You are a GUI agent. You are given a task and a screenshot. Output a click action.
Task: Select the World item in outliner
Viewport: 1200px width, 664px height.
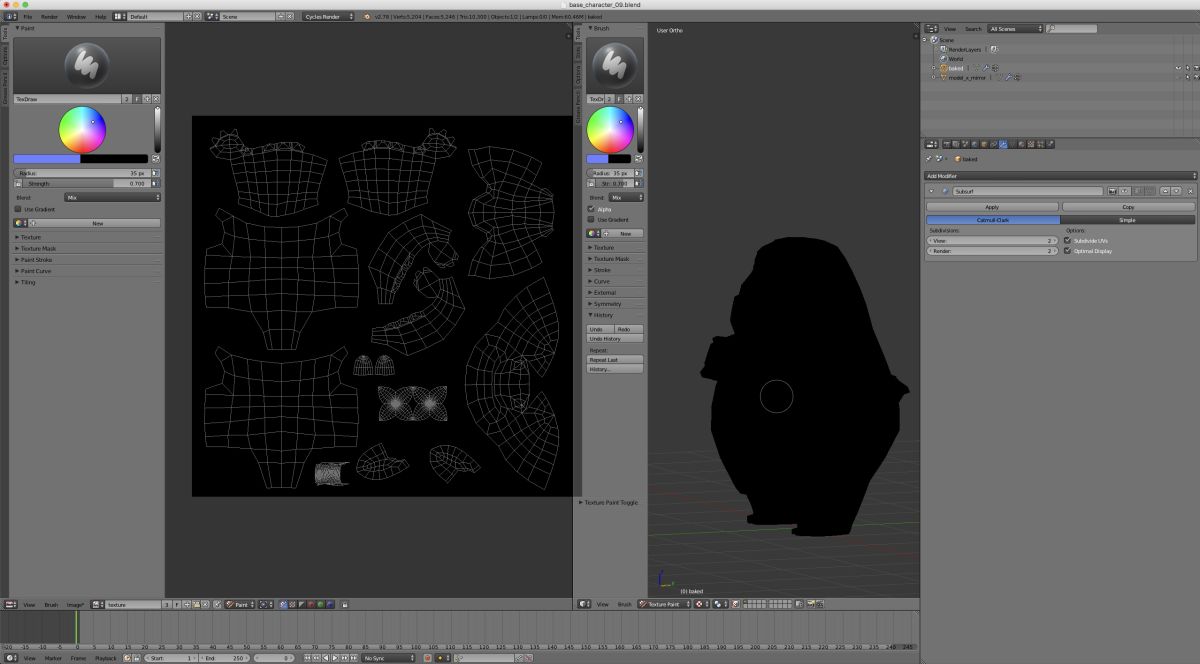[x=956, y=58]
